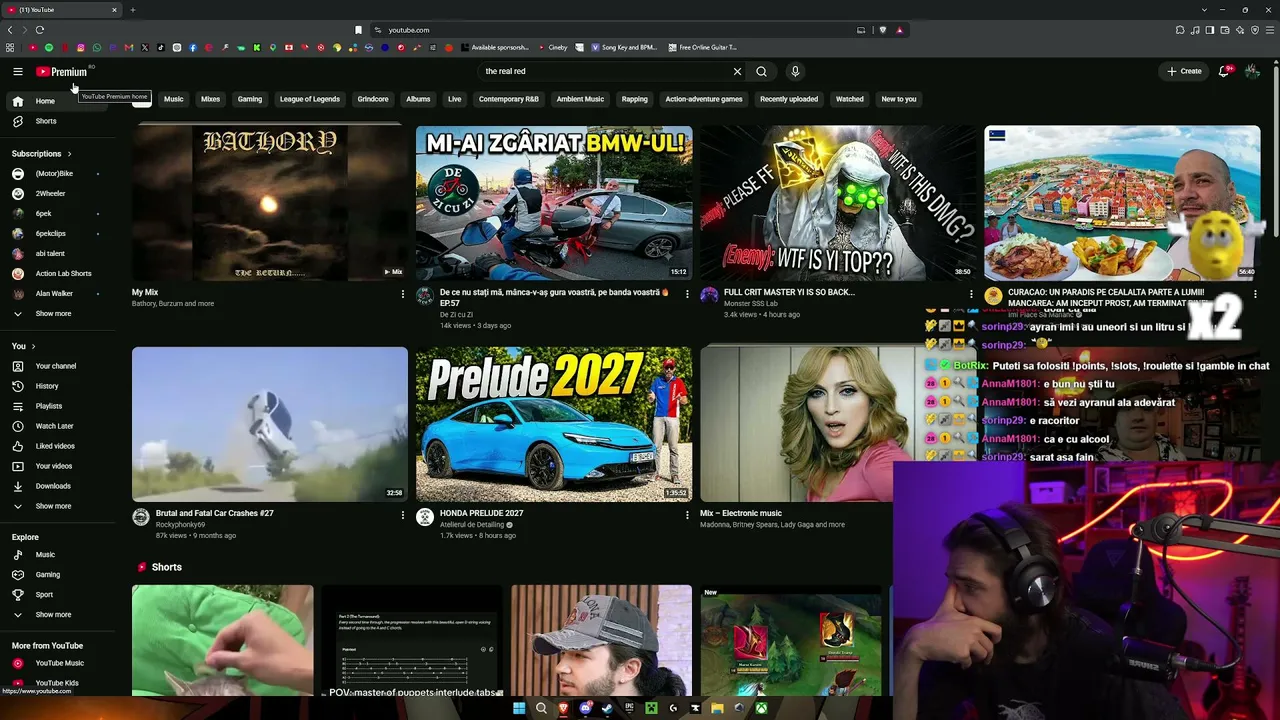Open Discord from the taskbar
Screen dimensions: 1280x720
585,708
